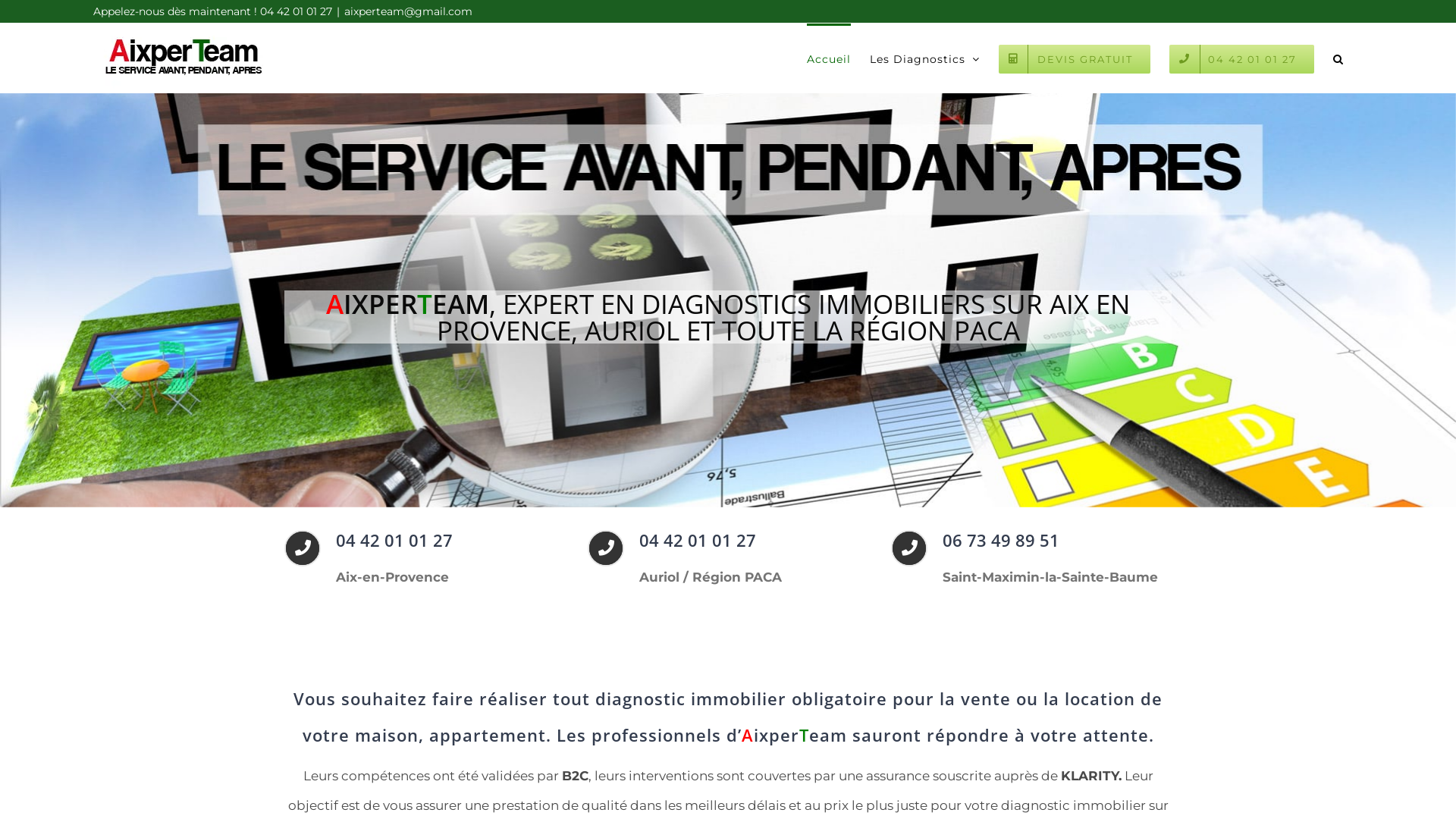Viewport: 1456px width, 819px height.
Task: Open the AixperTeam logo
Action: (x=182, y=57)
